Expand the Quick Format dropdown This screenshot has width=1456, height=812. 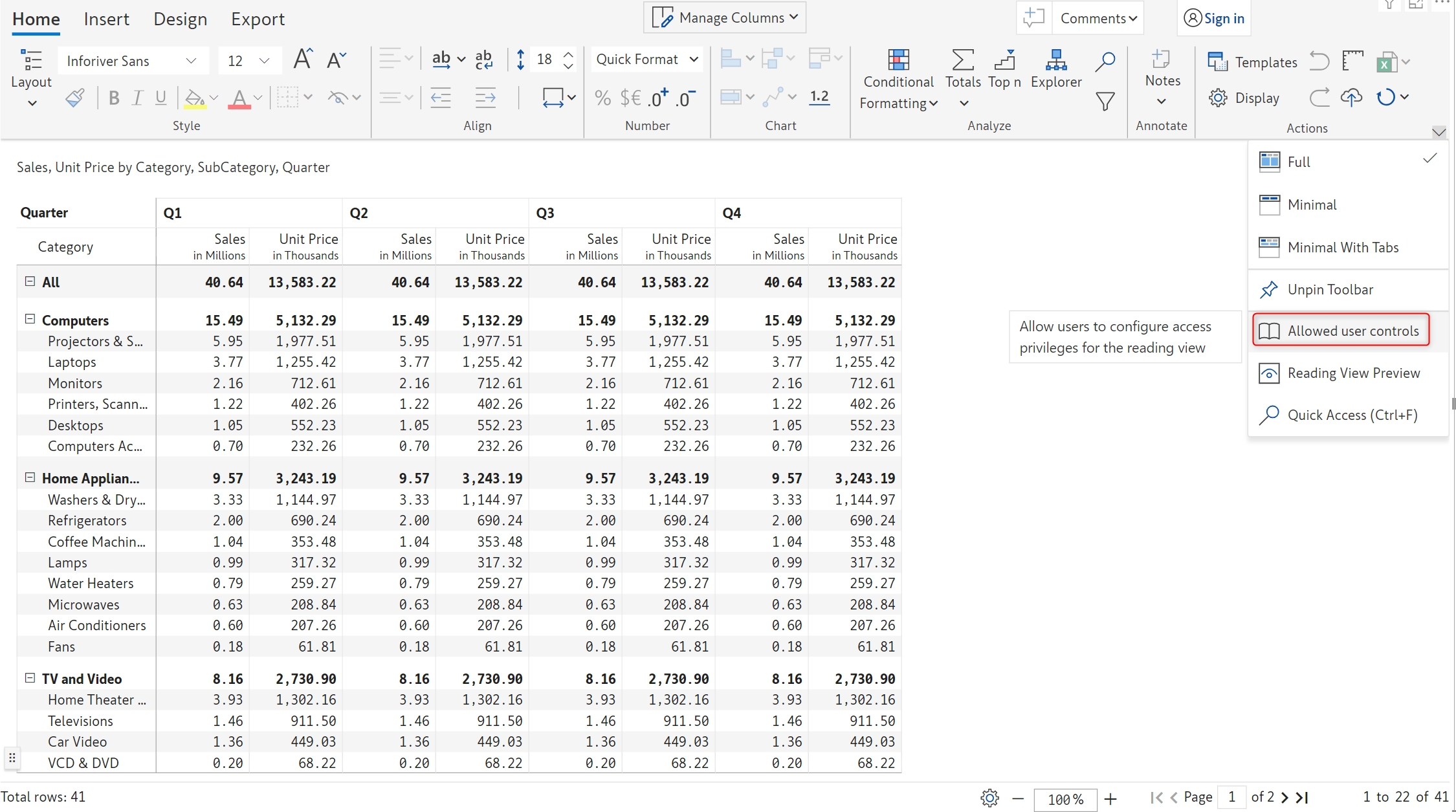[694, 60]
